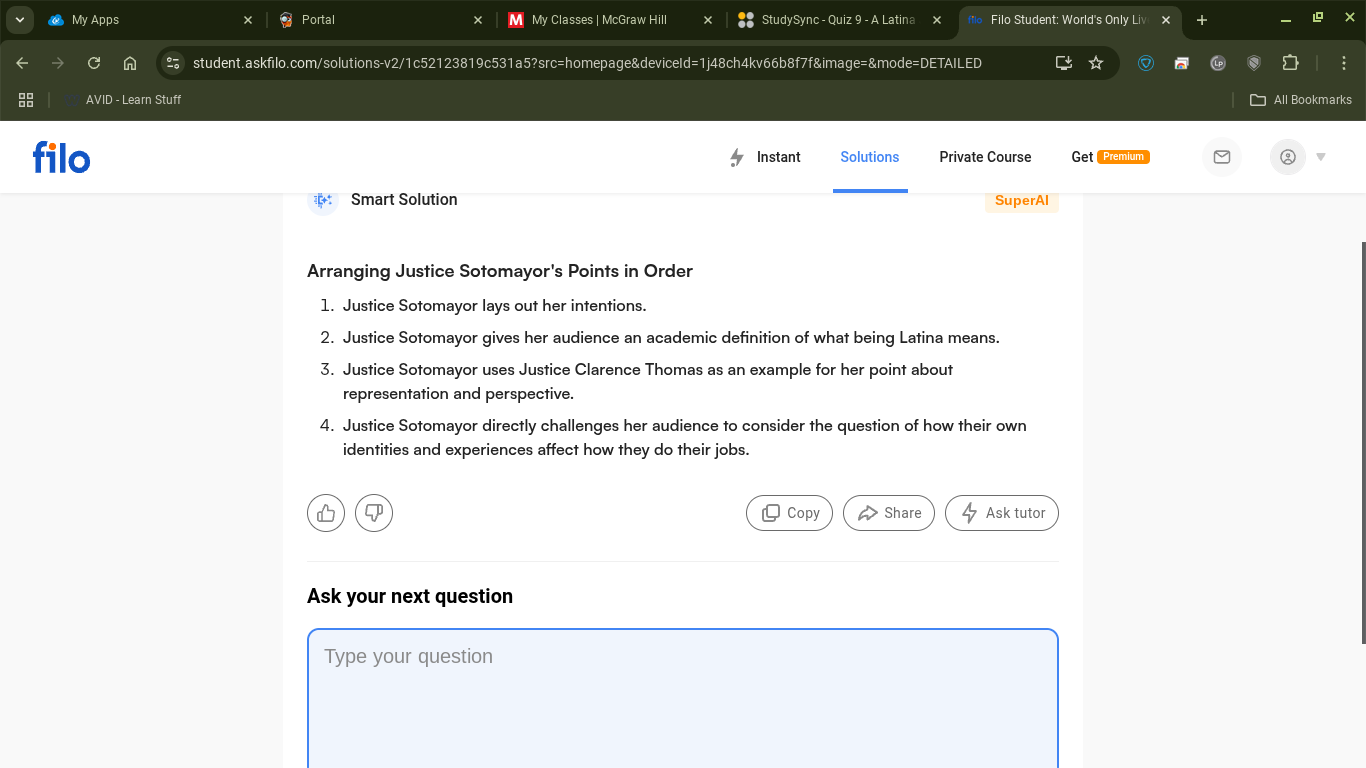Click the Share button
The width and height of the screenshot is (1366, 768).
(x=888, y=513)
